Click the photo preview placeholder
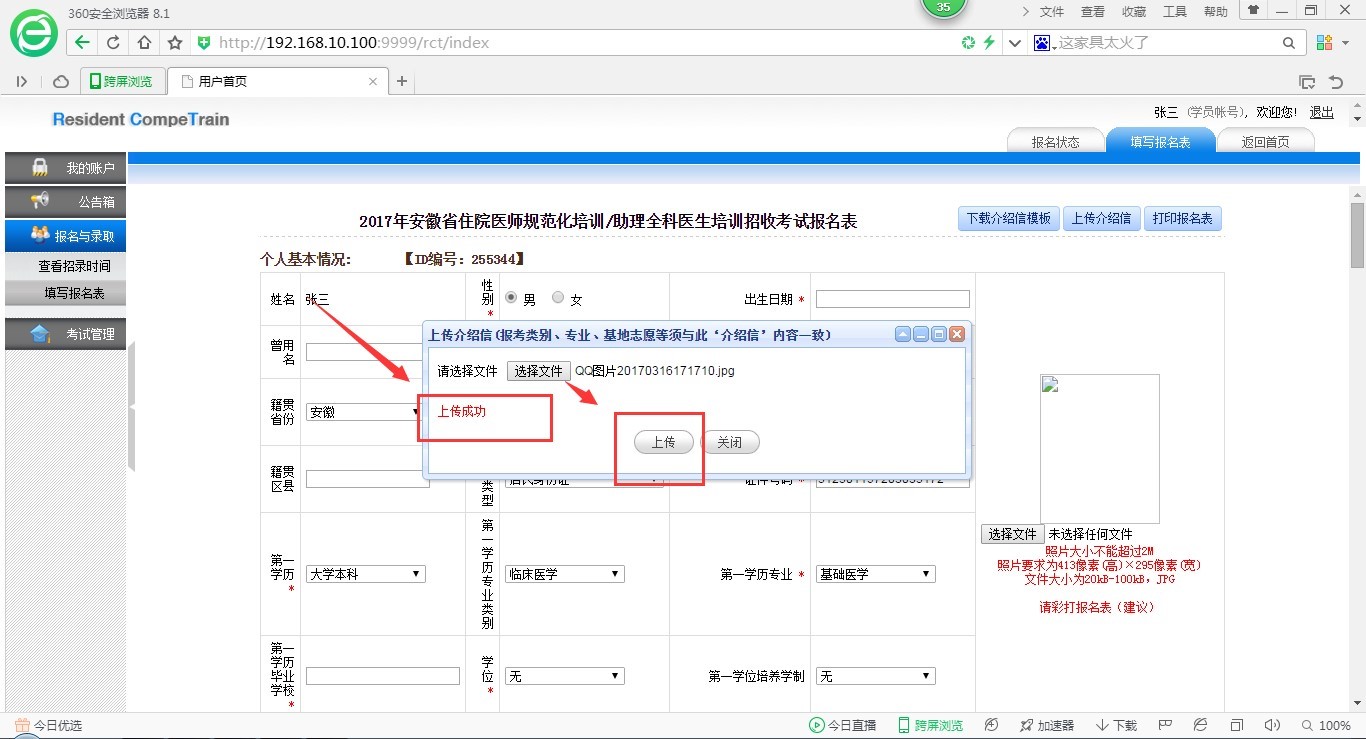This screenshot has width=1366, height=739. click(x=1100, y=449)
